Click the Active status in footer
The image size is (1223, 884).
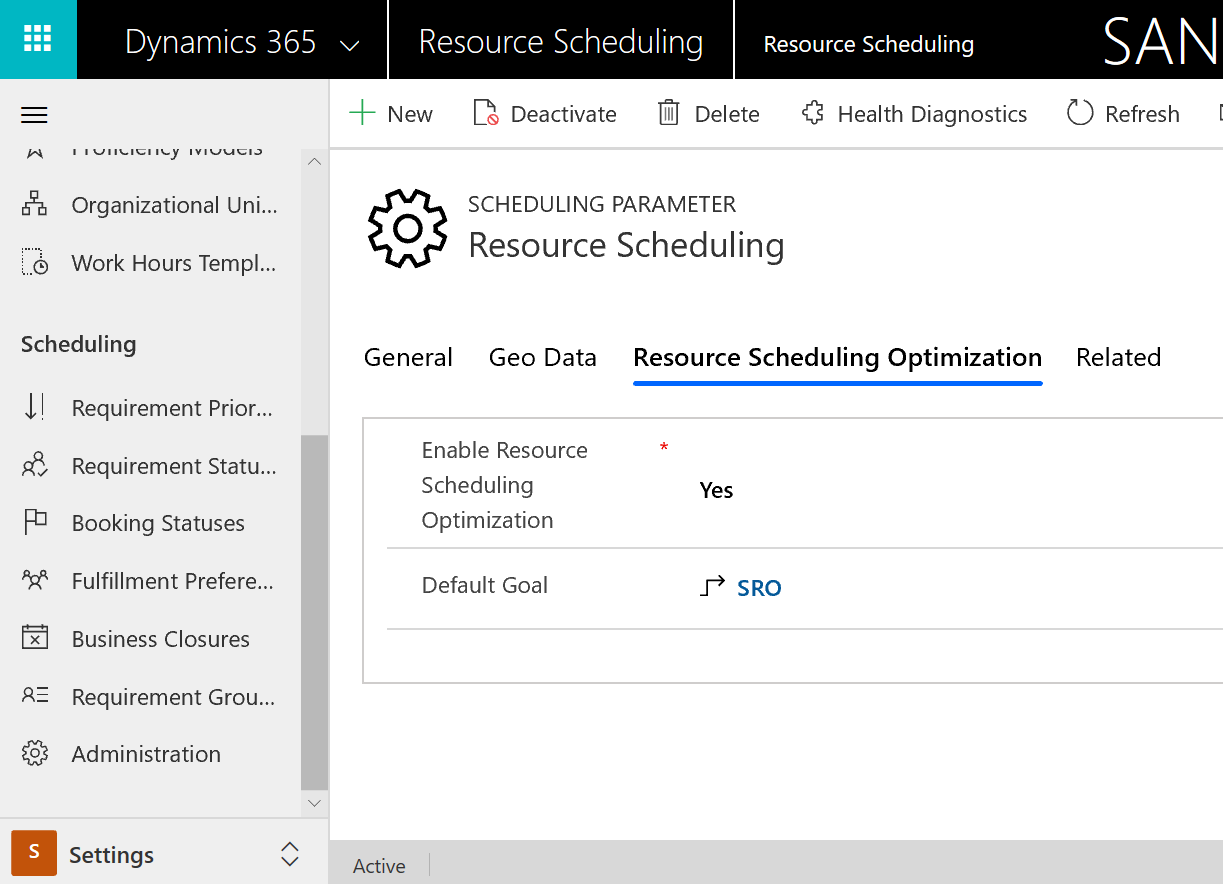pyautogui.click(x=379, y=866)
